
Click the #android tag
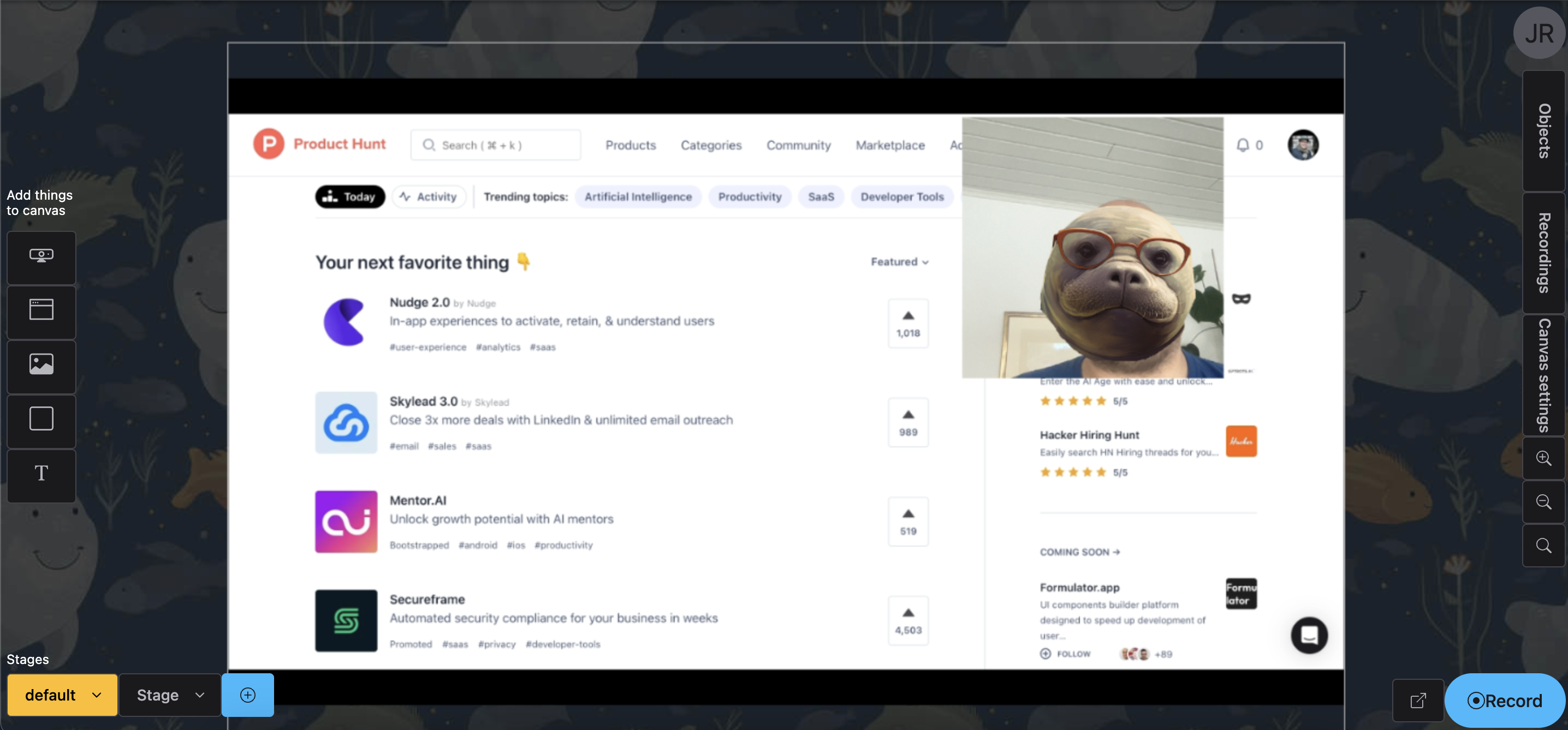477,545
